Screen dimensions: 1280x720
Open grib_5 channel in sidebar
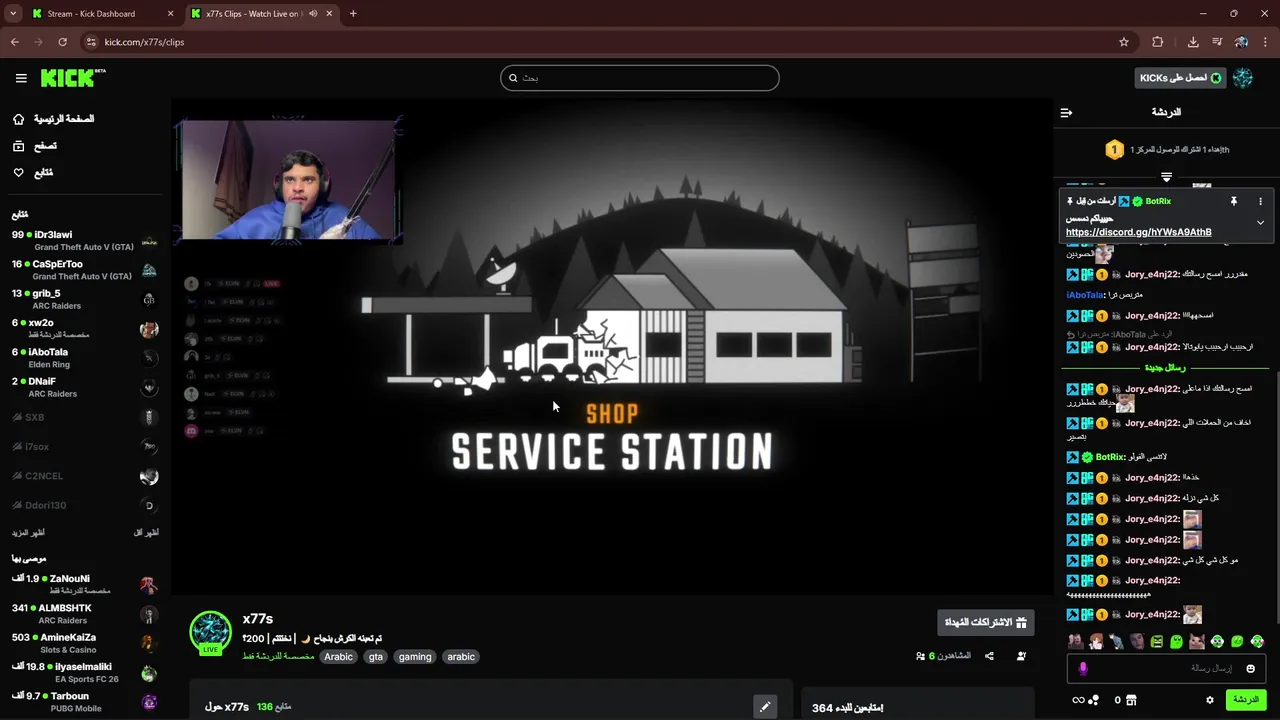coord(85,299)
